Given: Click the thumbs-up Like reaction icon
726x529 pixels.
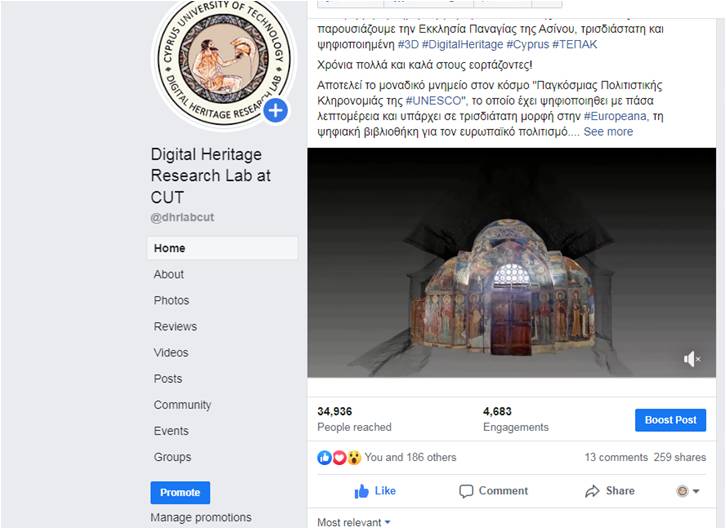Looking at the screenshot, I should pos(324,458).
